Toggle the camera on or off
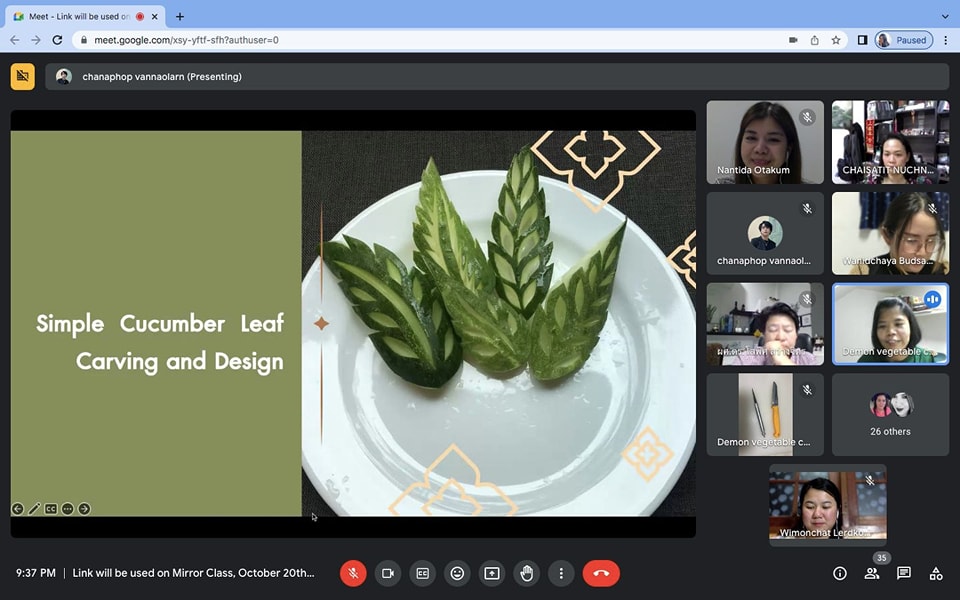 click(388, 573)
